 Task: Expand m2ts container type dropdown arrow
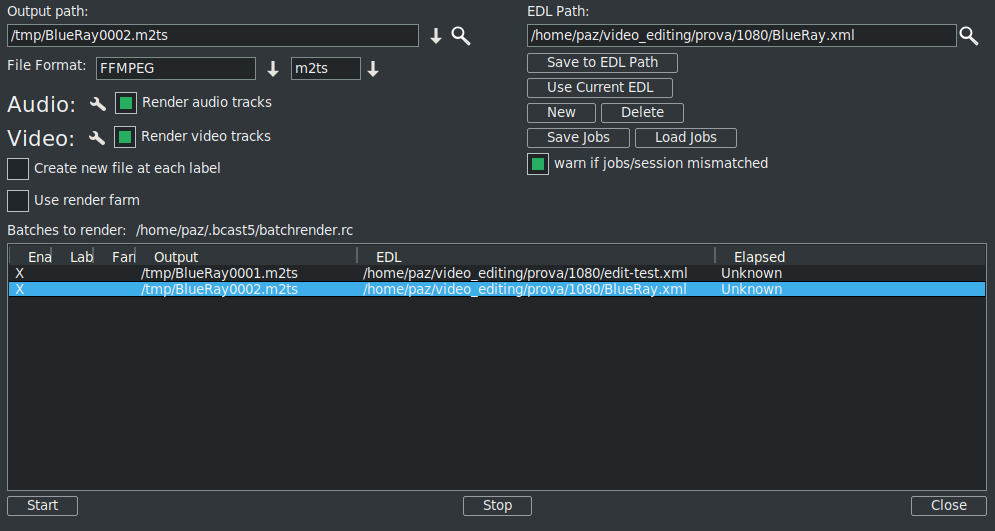(373, 69)
